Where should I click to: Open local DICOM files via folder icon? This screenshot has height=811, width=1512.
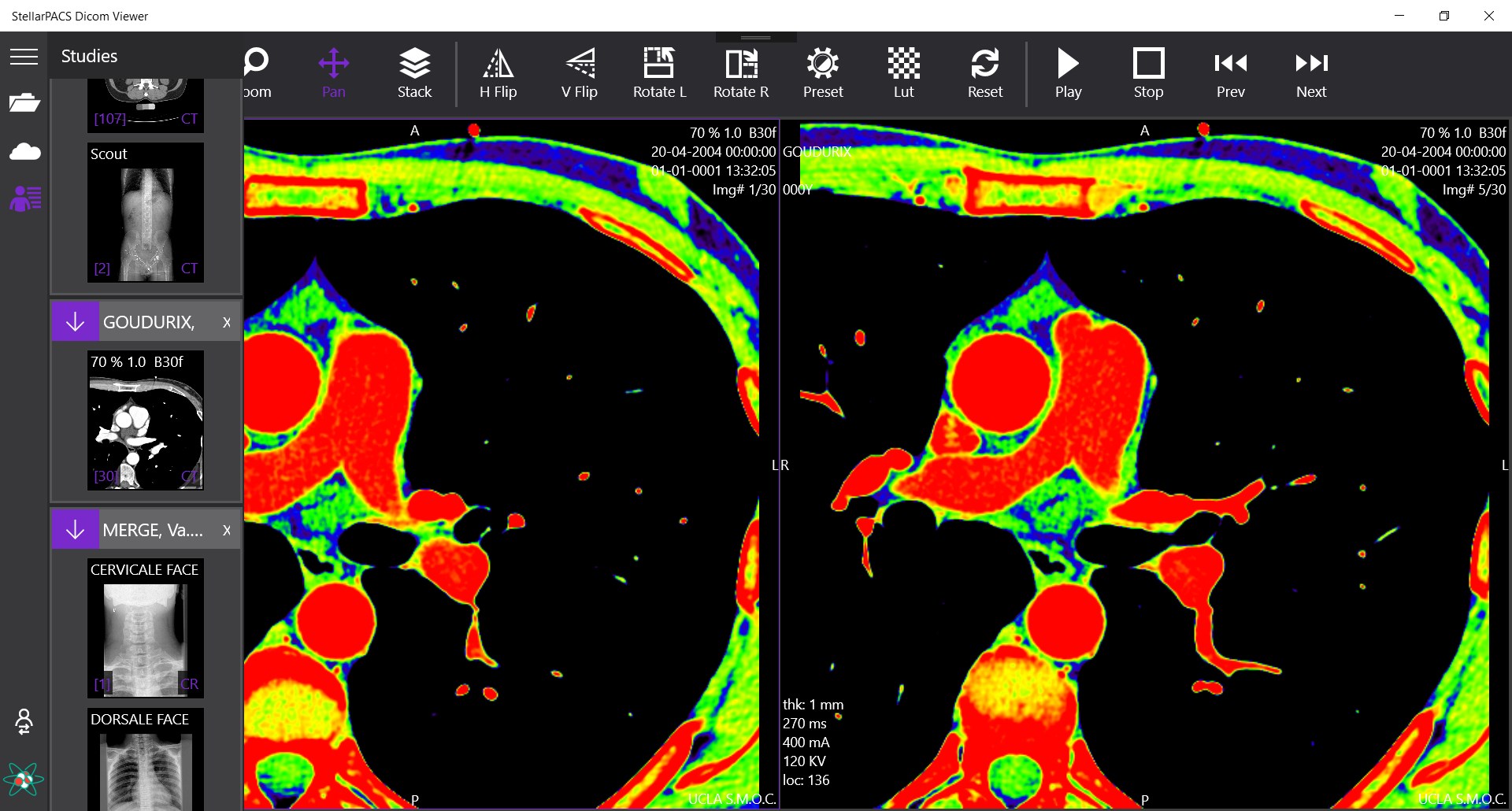pyautogui.click(x=24, y=102)
